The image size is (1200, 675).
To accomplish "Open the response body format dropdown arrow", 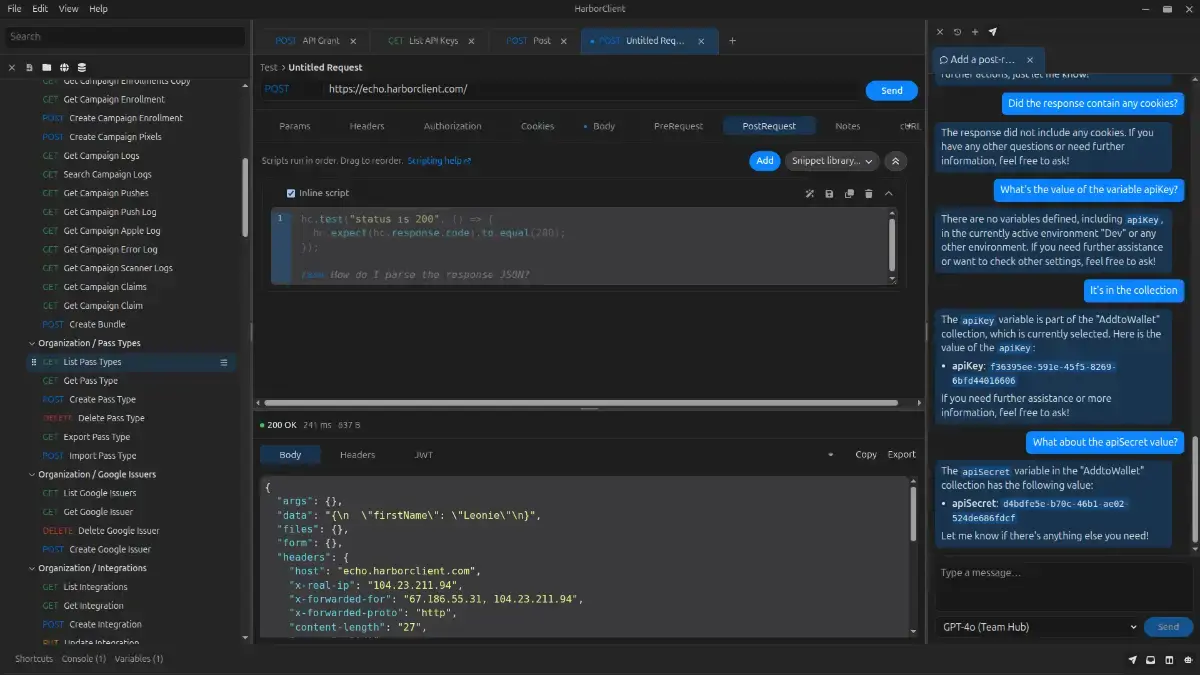I will point(830,455).
